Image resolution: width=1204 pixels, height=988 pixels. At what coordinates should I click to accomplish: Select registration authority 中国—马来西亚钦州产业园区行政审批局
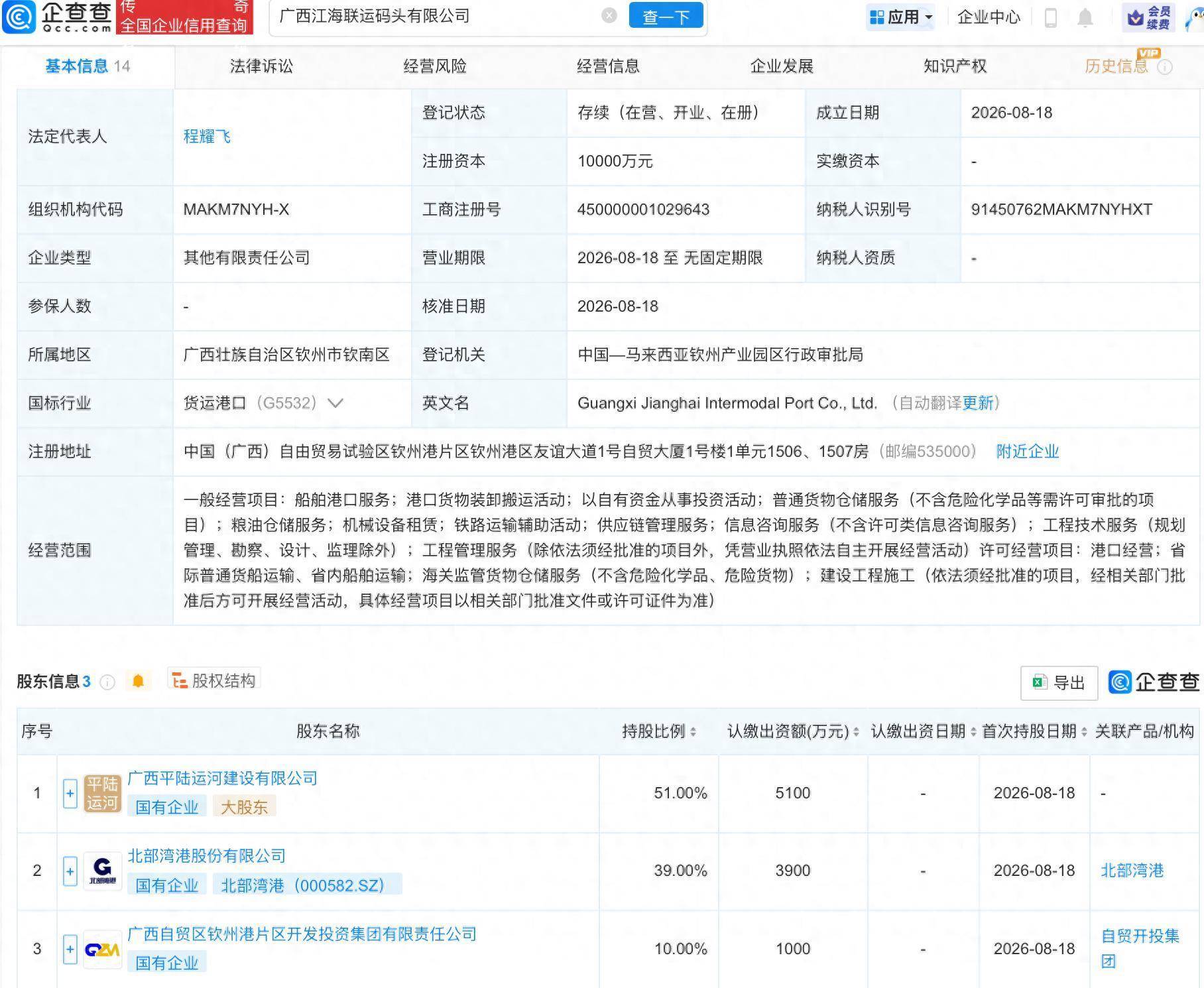pyautogui.click(x=720, y=355)
